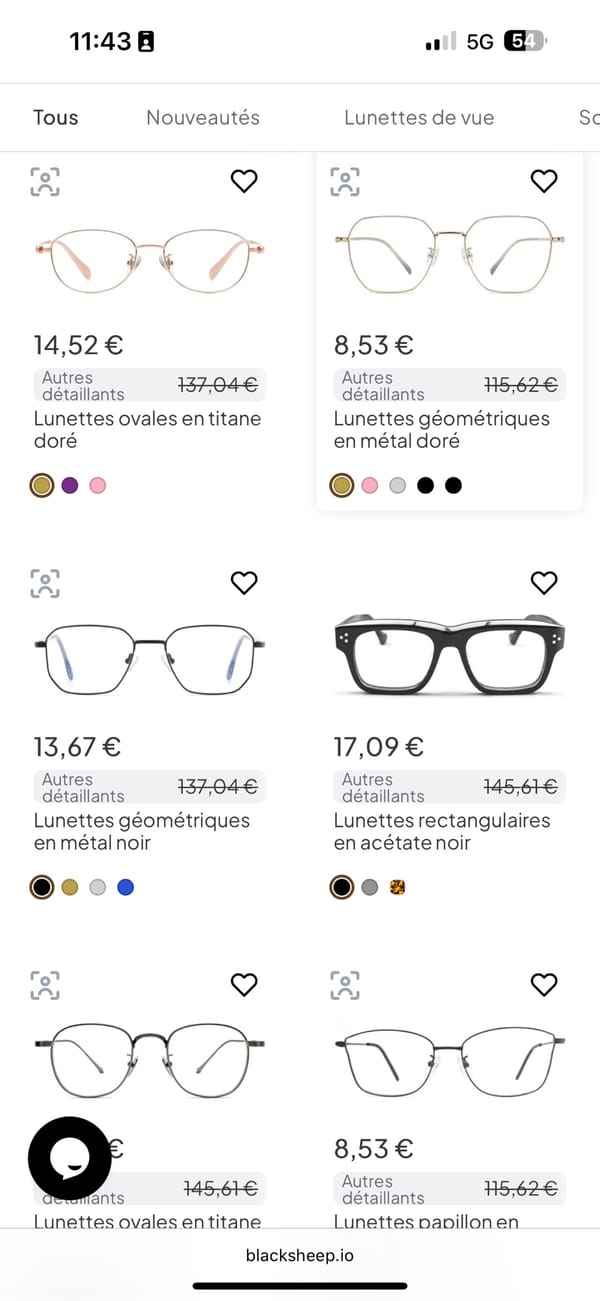Tap try-on icon for black geometric metal glasses

45,583
